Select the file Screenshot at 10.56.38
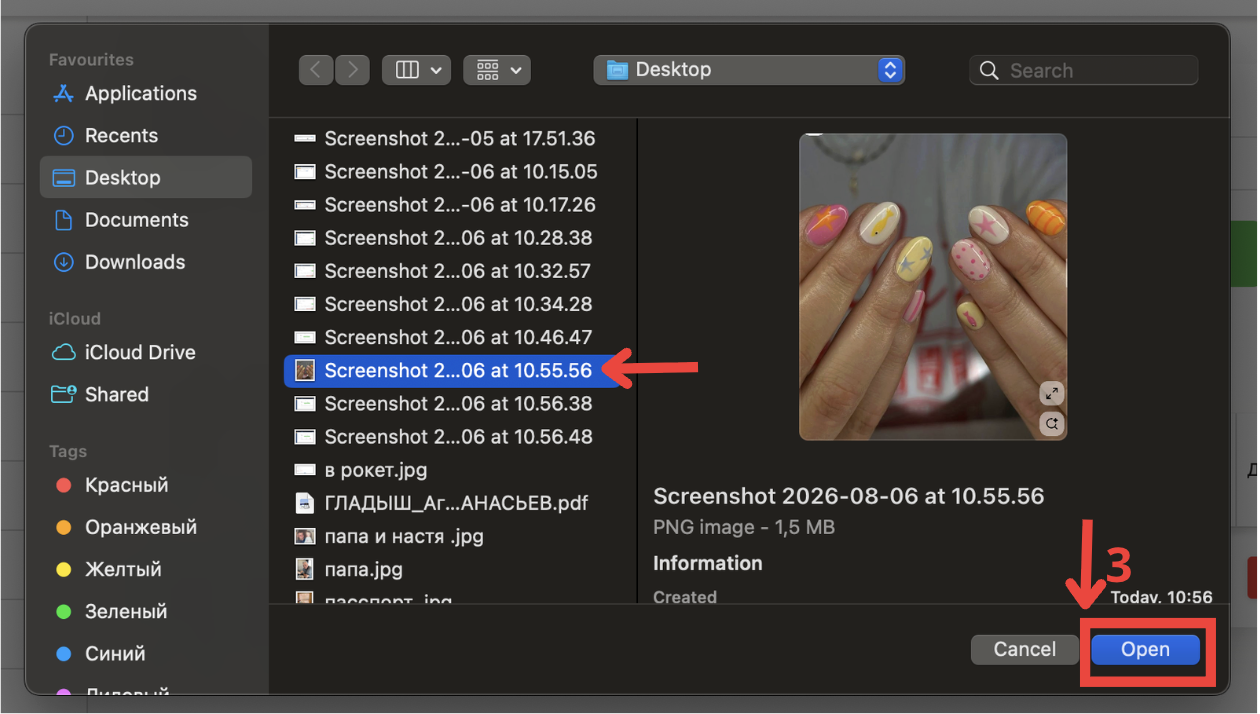1260x714 pixels. point(458,404)
